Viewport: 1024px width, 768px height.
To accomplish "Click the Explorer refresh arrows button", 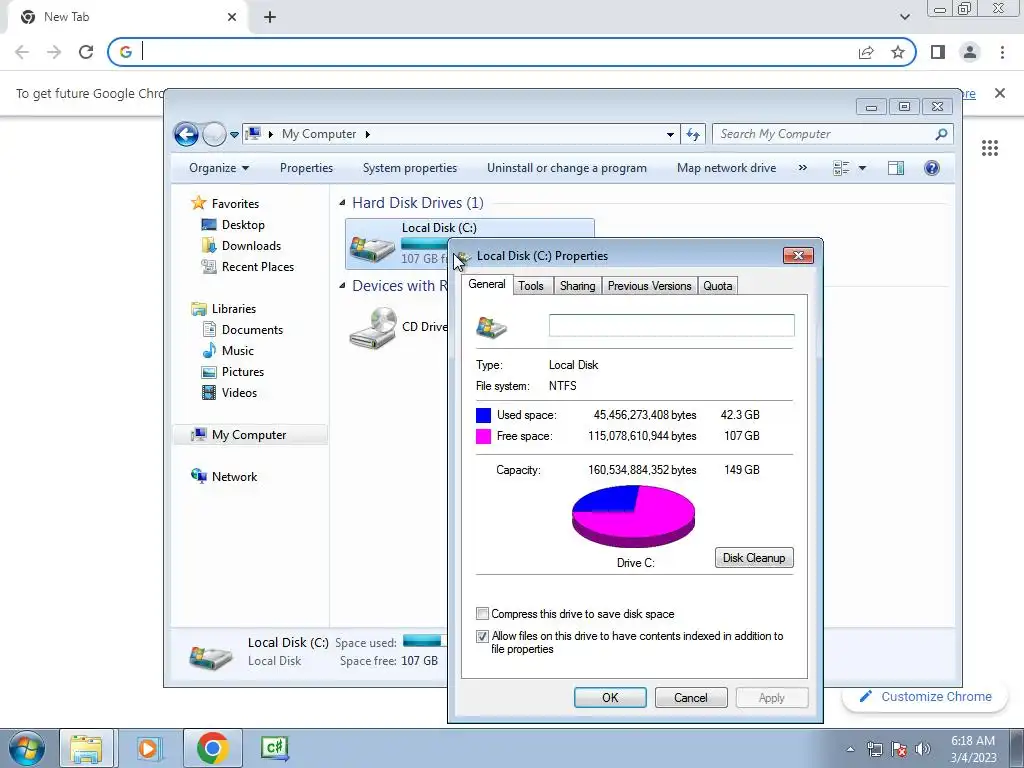I will coord(693,135).
